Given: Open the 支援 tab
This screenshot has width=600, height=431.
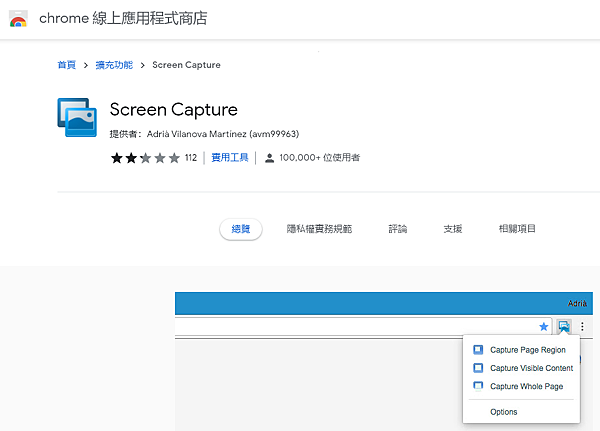Looking at the screenshot, I should click(x=453, y=229).
